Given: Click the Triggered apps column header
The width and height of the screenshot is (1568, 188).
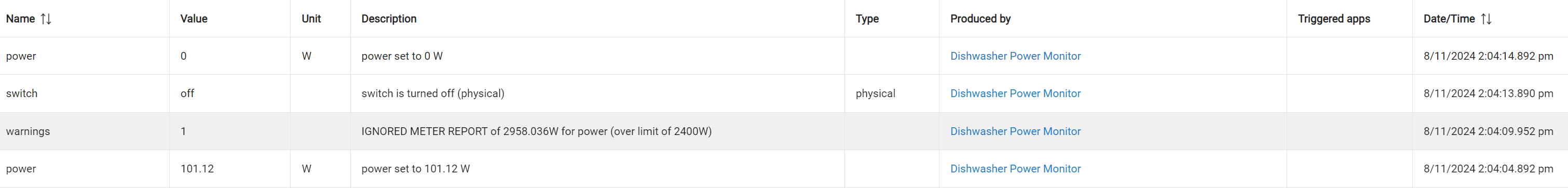Looking at the screenshot, I should [x=1333, y=19].
